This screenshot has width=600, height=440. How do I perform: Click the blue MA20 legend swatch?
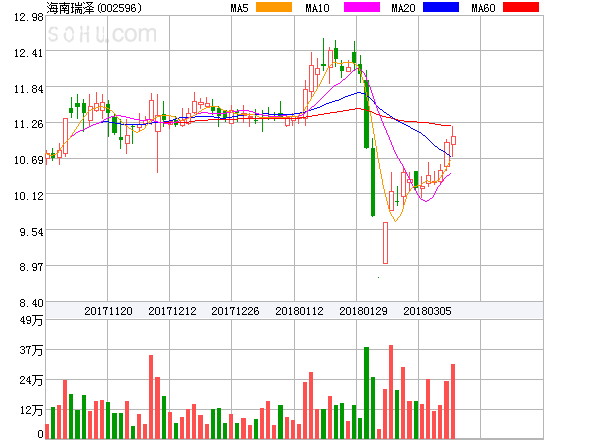441,7
